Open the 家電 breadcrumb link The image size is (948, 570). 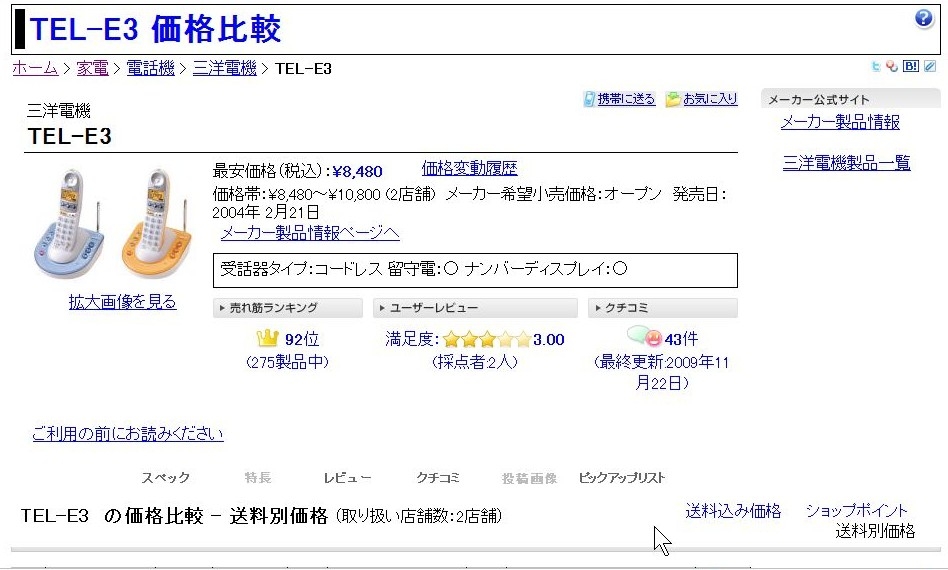click(93, 68)
